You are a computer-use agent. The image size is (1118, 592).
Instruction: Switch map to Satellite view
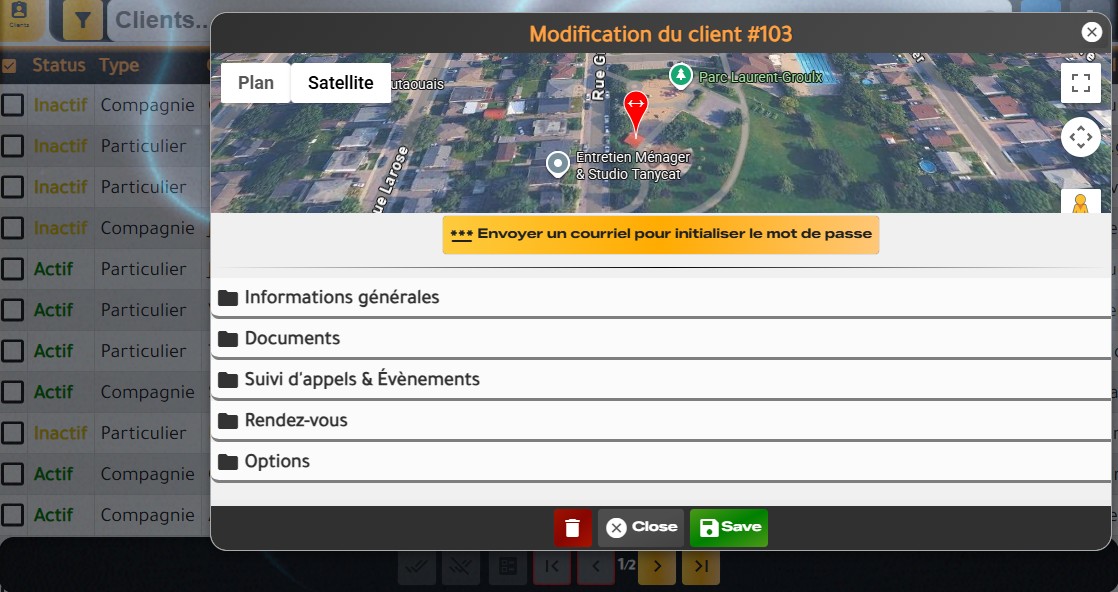[340, 83]
